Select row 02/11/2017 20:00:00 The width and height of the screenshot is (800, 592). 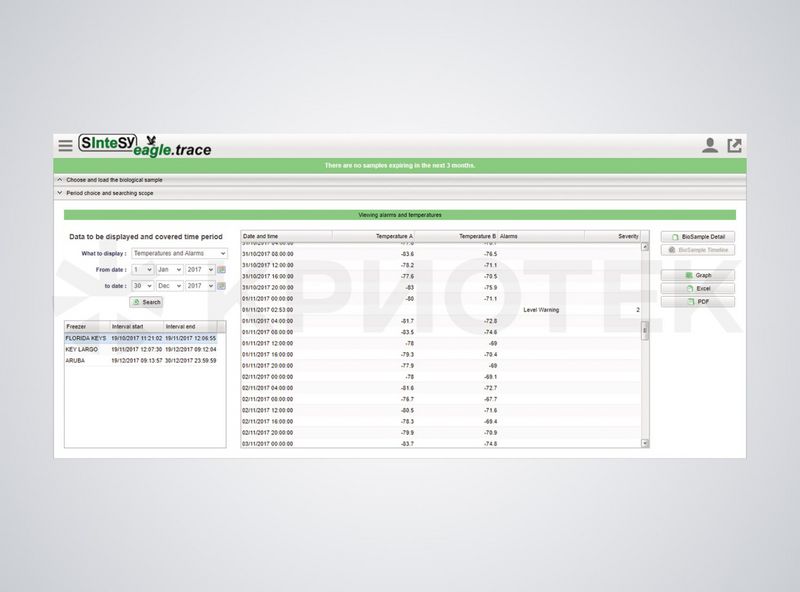pos(441,433)
